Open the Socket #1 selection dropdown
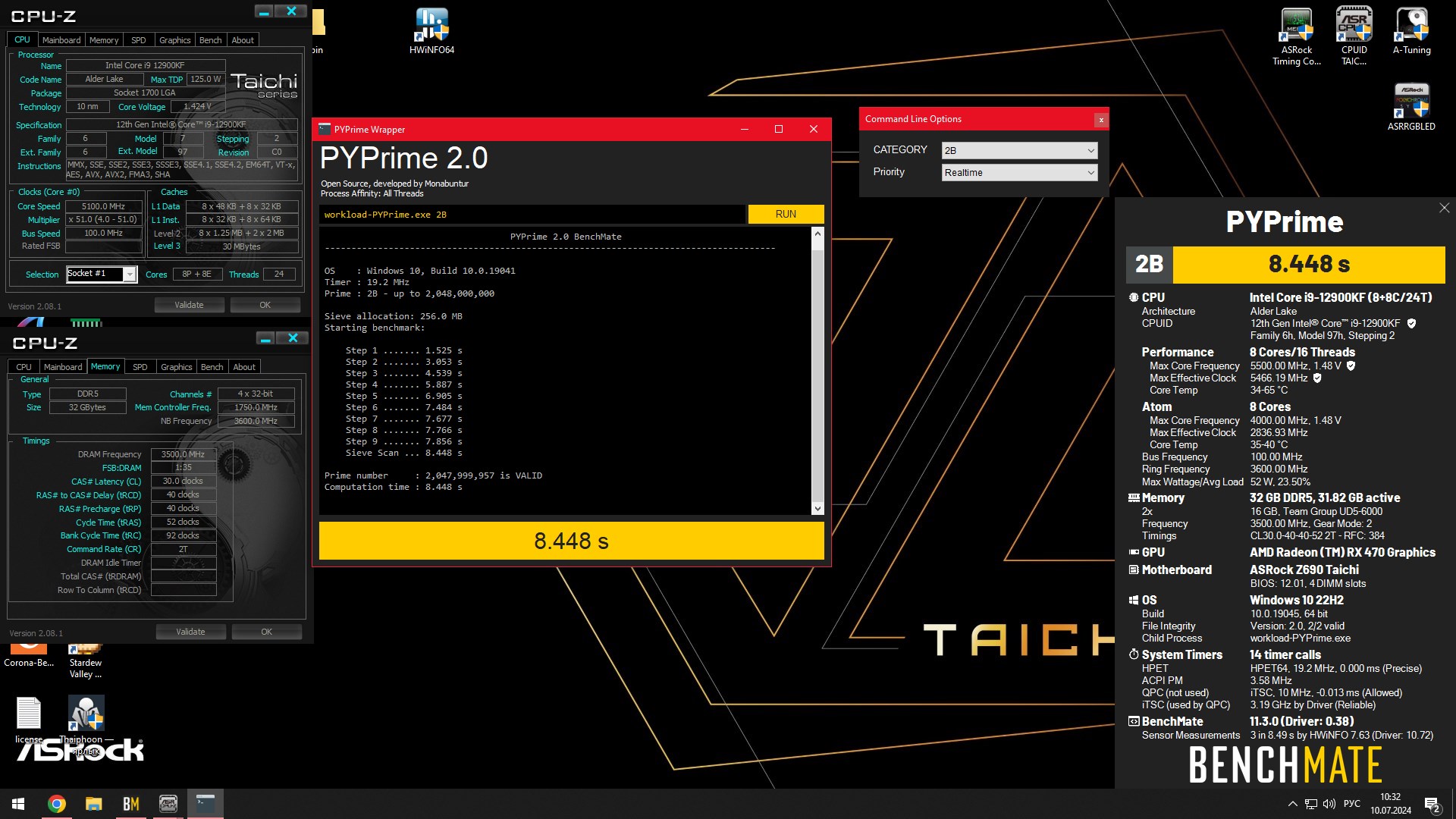 [x=102, y=274]
